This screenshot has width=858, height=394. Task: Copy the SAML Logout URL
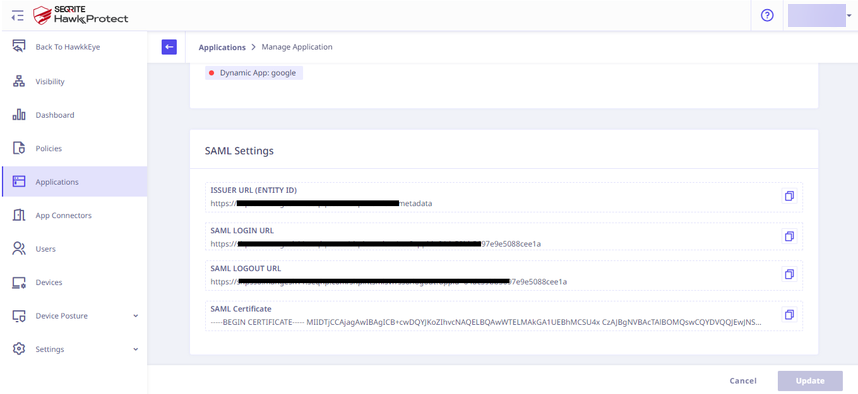click(789, 274)
